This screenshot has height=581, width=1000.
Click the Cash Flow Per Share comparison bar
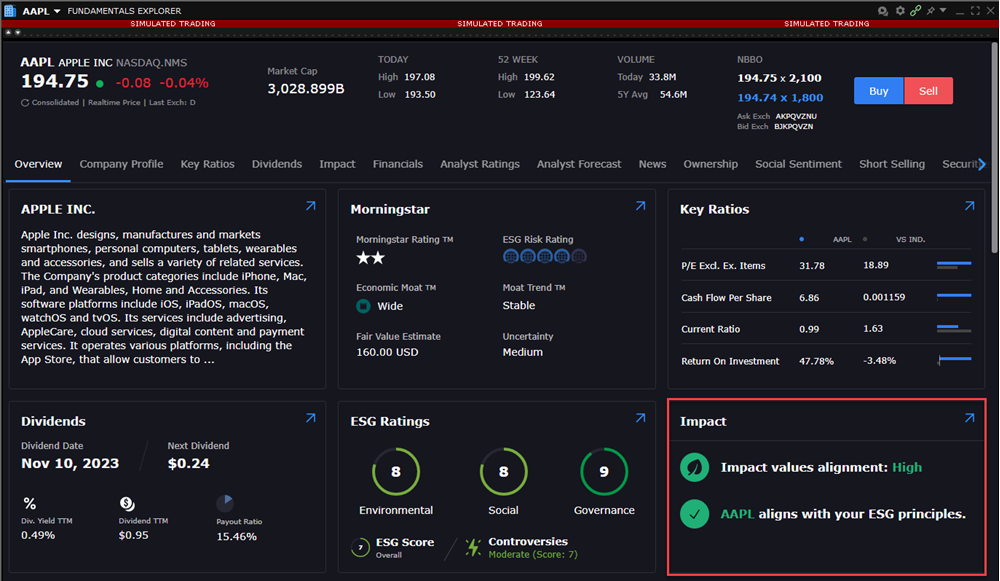click(954, 297)
